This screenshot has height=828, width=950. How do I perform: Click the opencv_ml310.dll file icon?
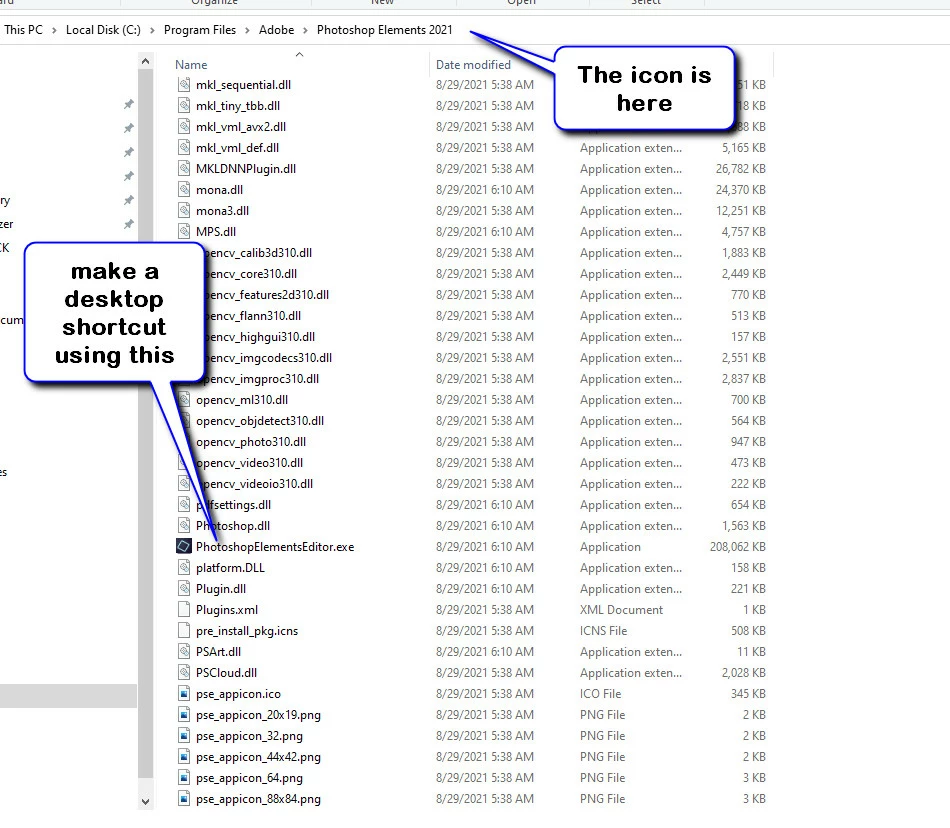(x=184, y=400)
